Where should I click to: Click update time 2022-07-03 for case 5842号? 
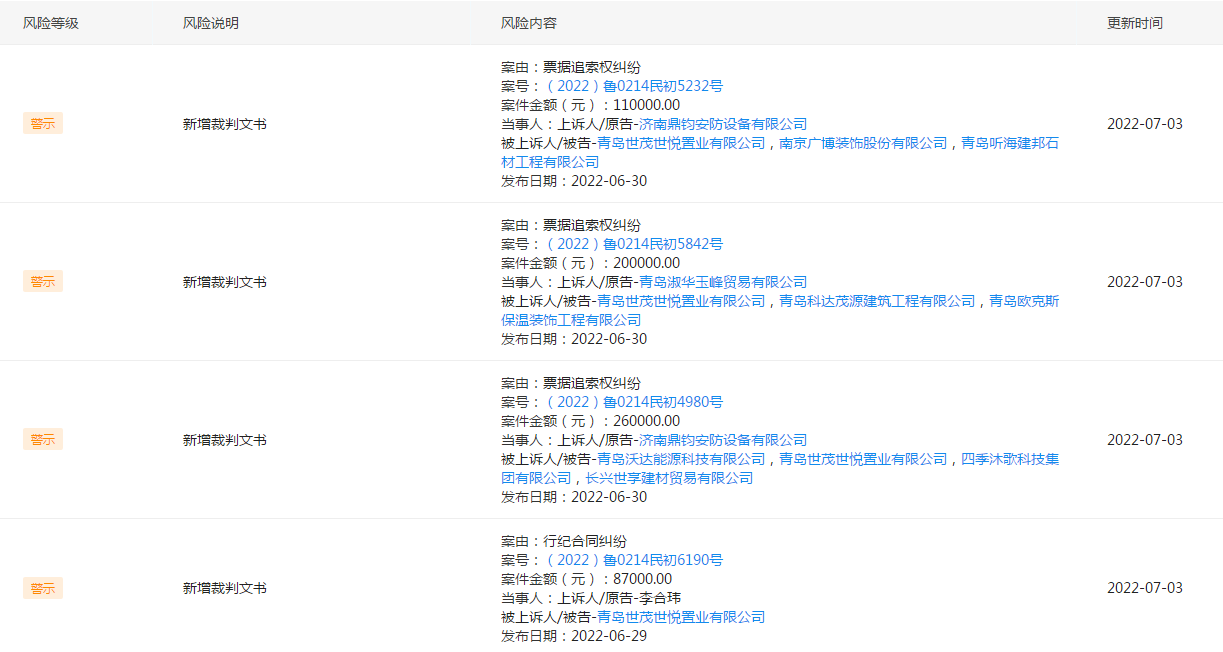[1145, 282]
